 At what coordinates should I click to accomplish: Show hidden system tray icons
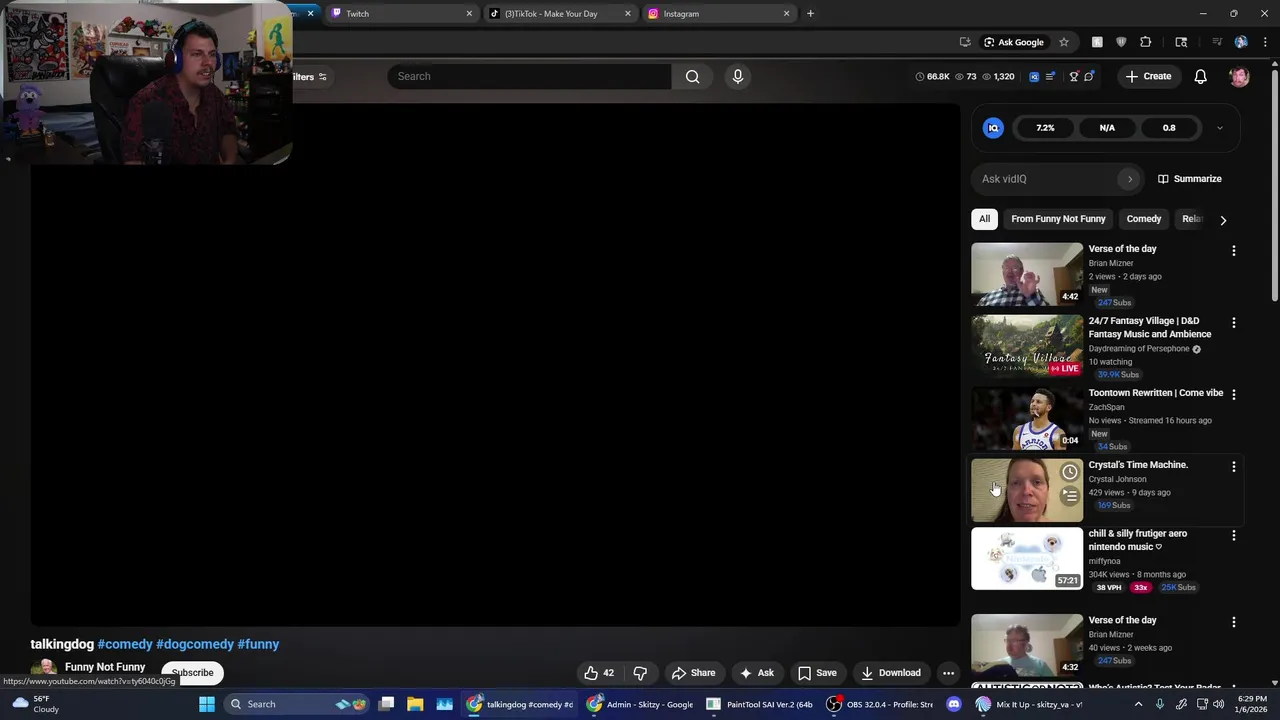[1138, 704]
